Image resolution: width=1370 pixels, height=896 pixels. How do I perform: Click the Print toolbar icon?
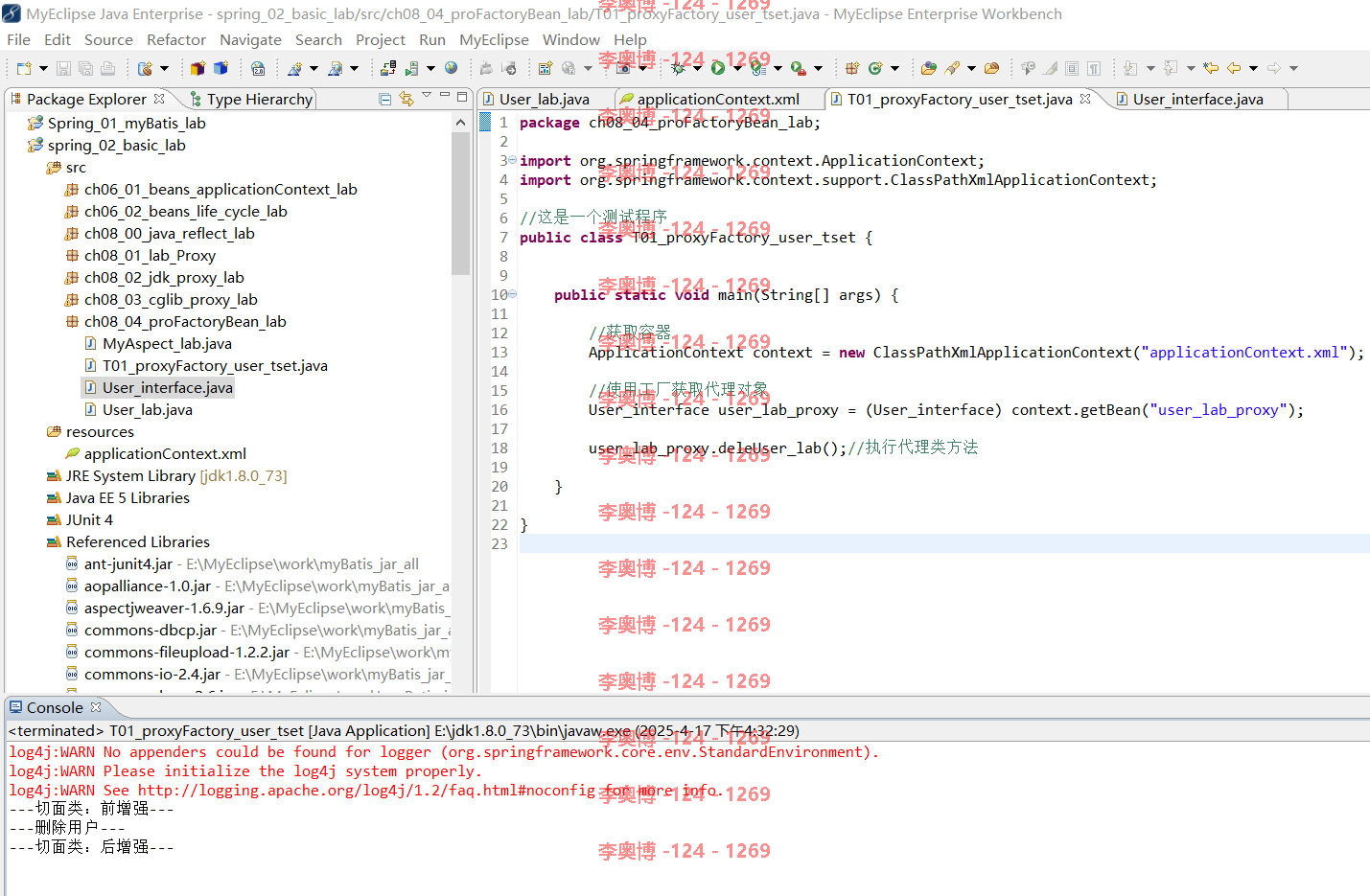[107, 68]
